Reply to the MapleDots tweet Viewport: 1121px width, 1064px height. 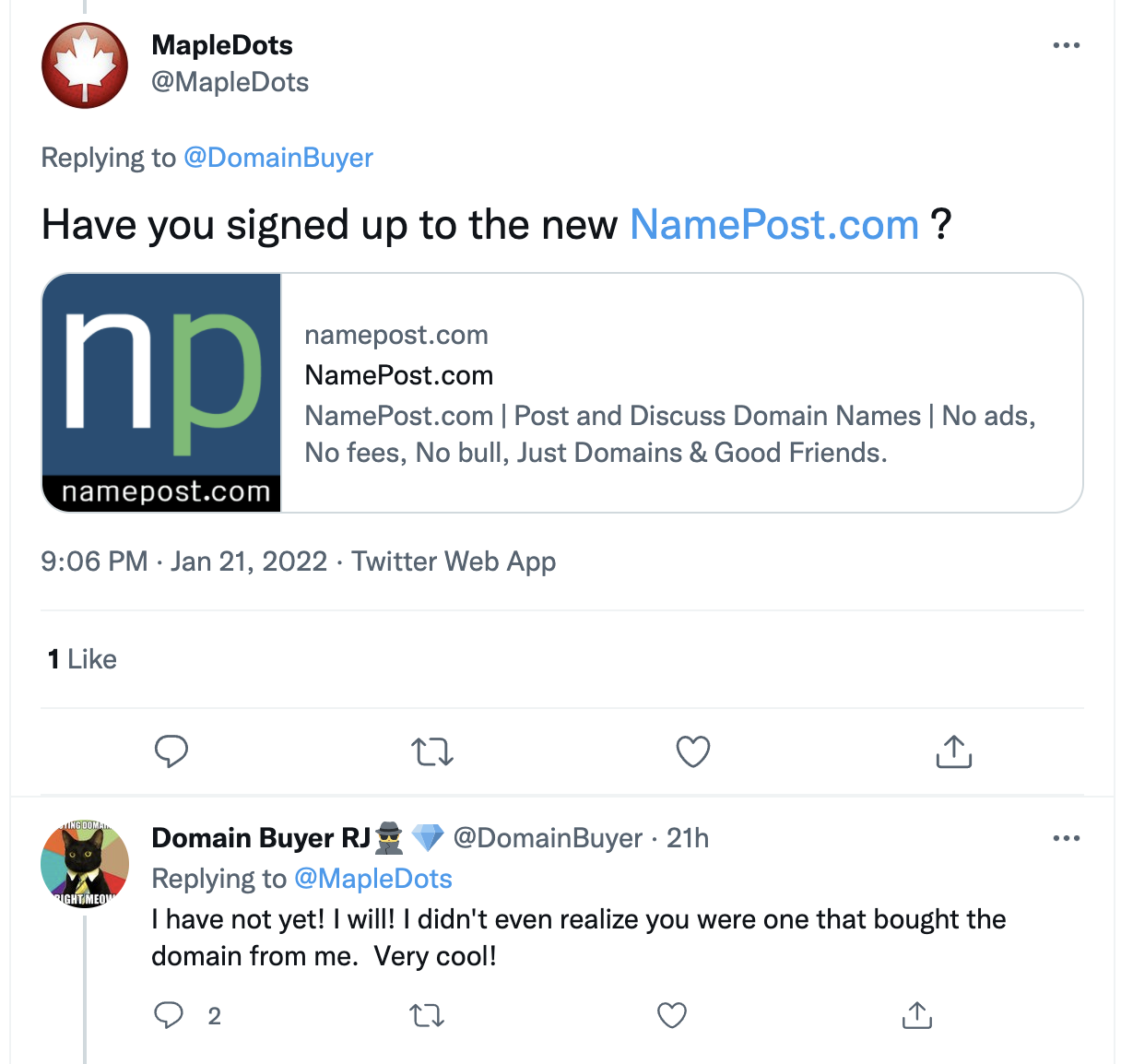click(171, 751)
